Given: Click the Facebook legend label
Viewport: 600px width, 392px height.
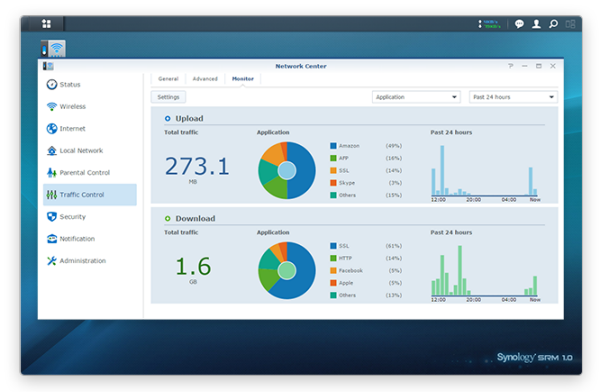Looking at the screenshot, I should [x=351, y=271].
